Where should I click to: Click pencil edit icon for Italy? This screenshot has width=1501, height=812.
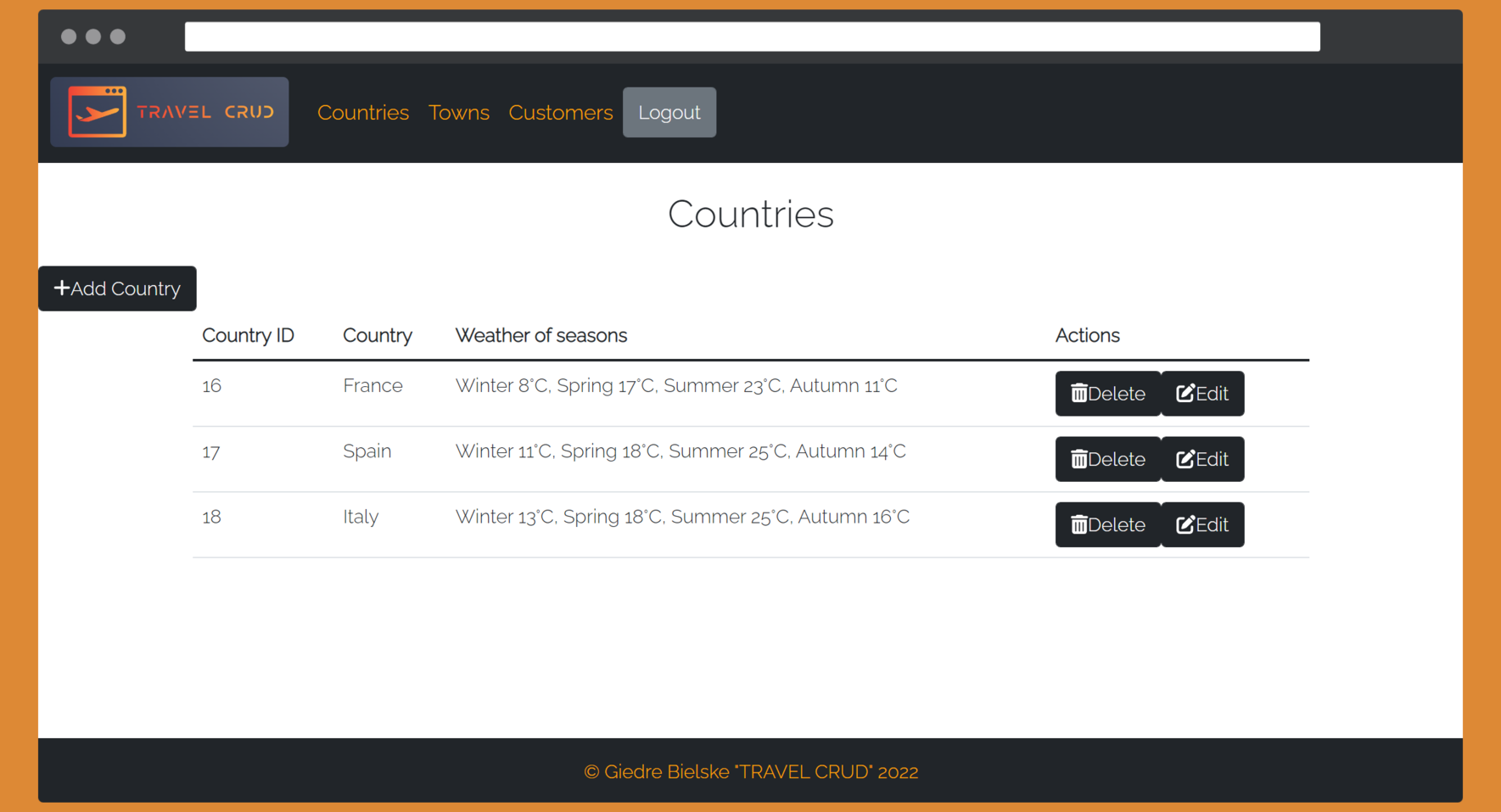(x=1185, y=525)
